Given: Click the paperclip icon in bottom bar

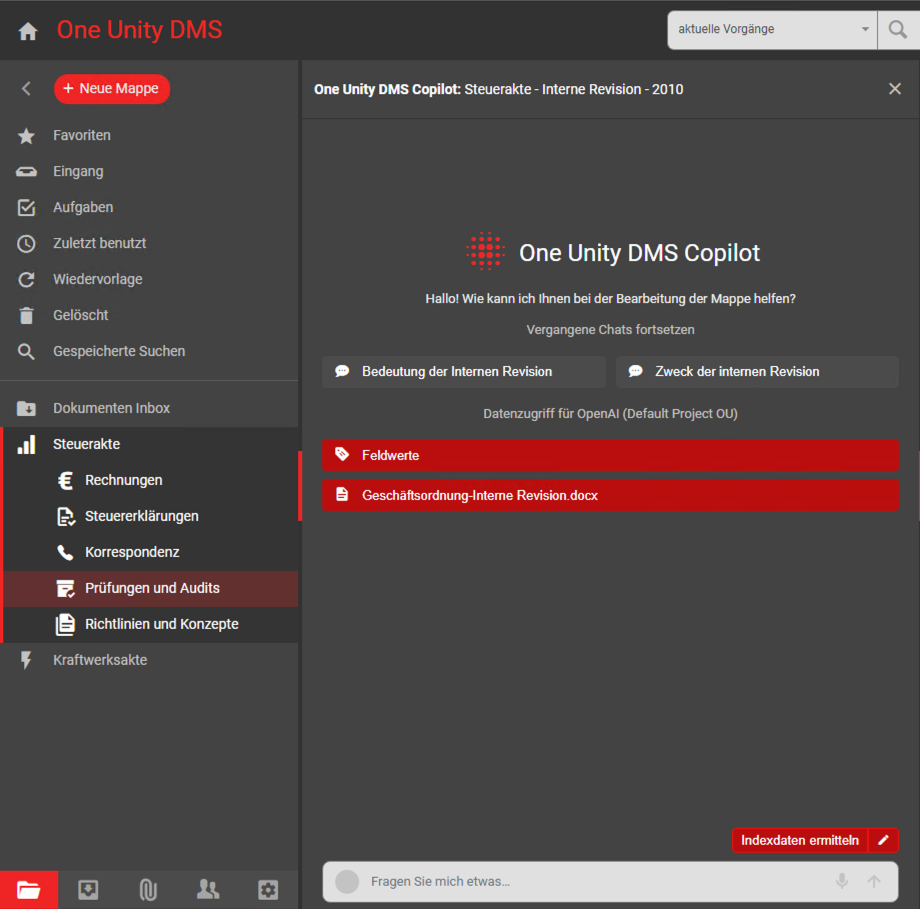Looking at the screenshot, I should pos(148,890).
